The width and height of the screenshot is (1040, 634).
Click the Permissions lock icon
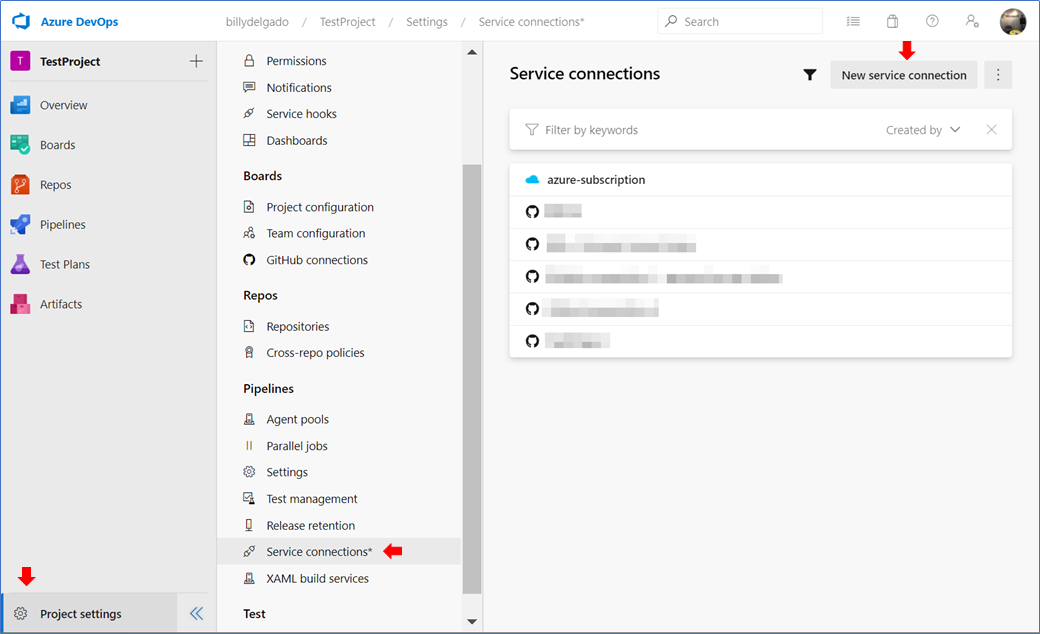[249, 60]
